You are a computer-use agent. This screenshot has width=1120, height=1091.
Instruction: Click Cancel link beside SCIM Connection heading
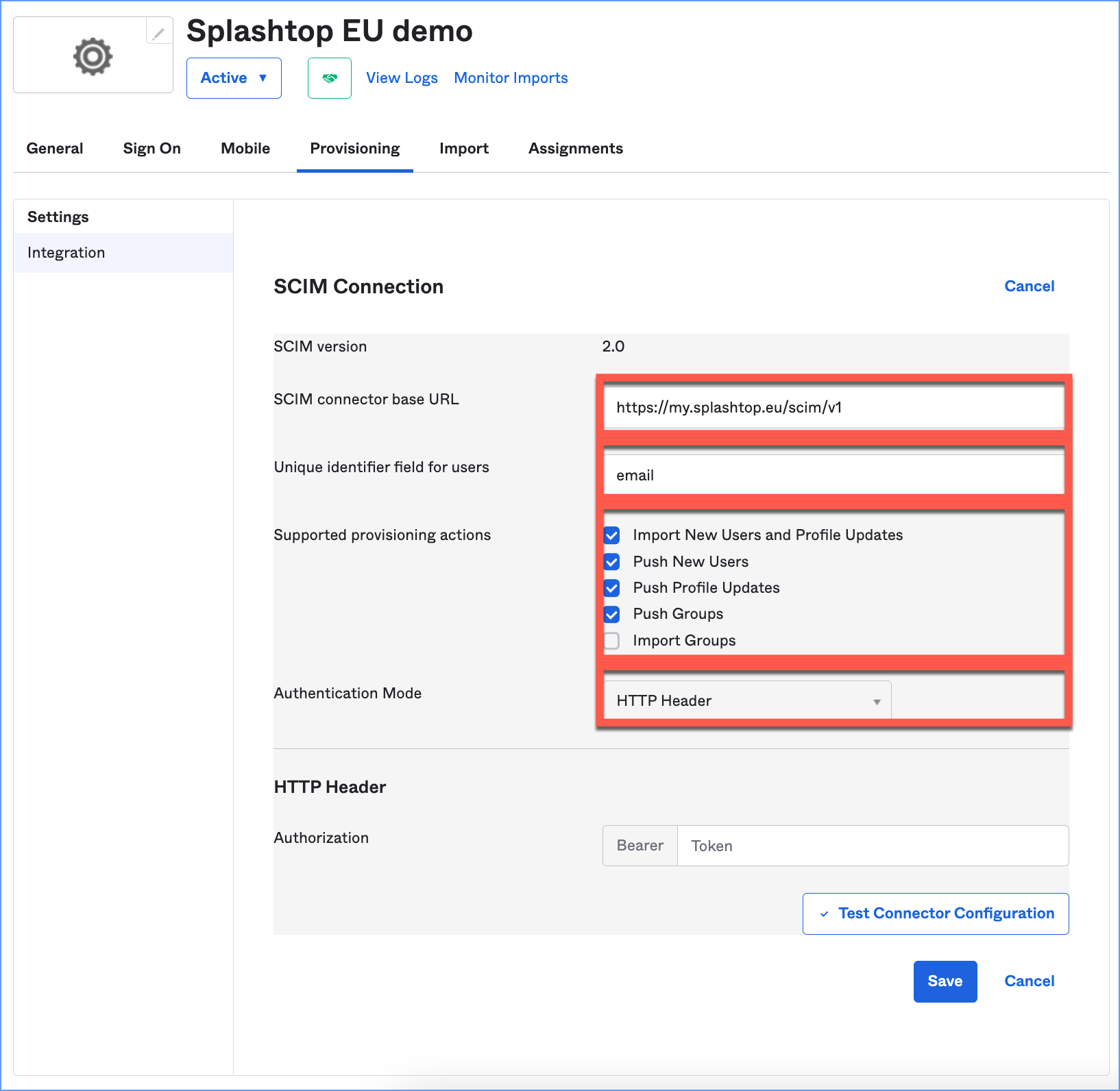(1030, 286)
